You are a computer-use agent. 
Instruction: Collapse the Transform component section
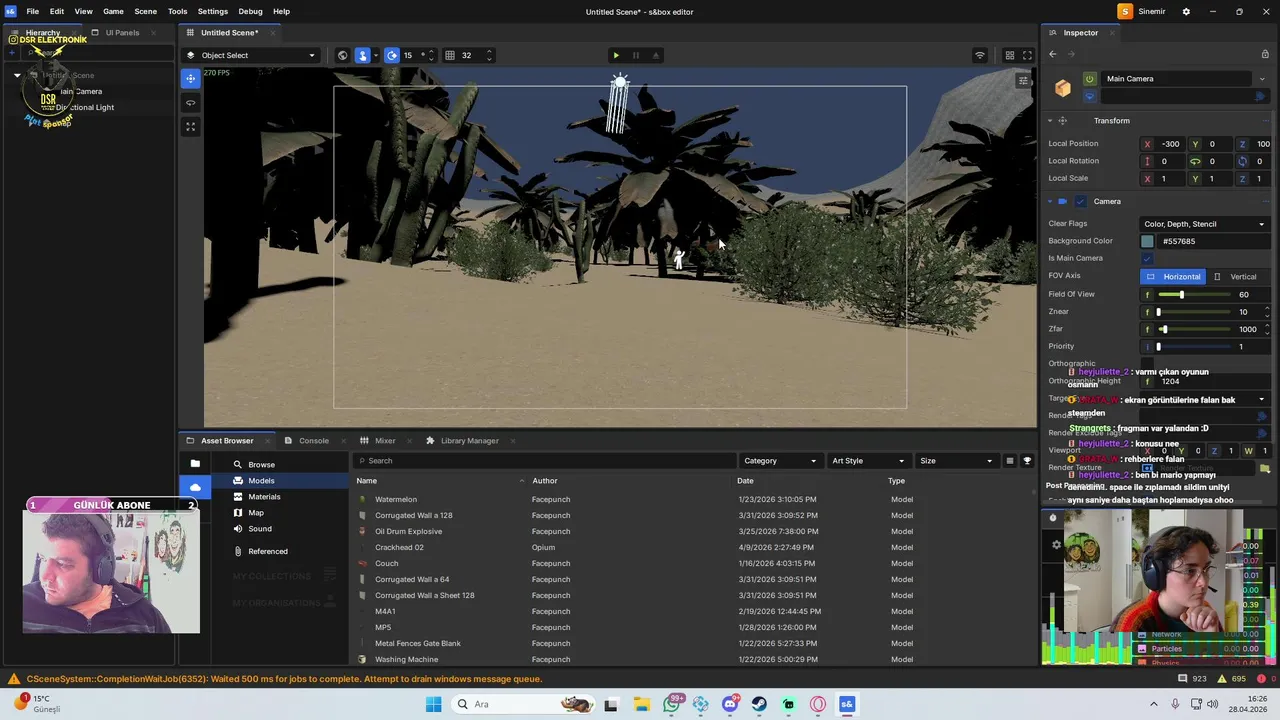[x=1050, y=121]
